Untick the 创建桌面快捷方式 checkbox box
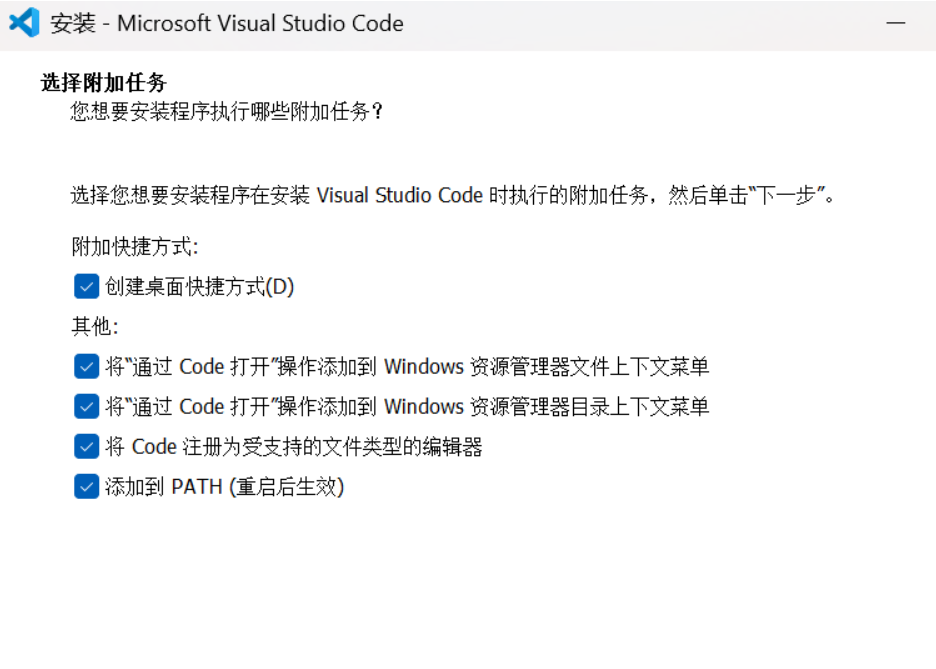Viewport: 936px width, 669px height. [x=86, y=287]
